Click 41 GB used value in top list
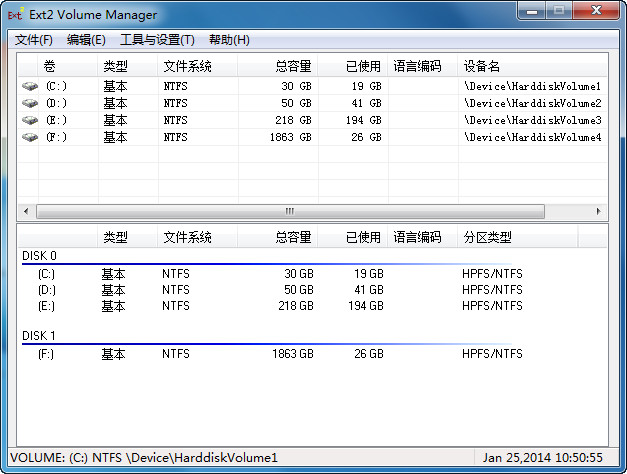Image resolution: width=627 pixels, height=474 pixels. 367,103
